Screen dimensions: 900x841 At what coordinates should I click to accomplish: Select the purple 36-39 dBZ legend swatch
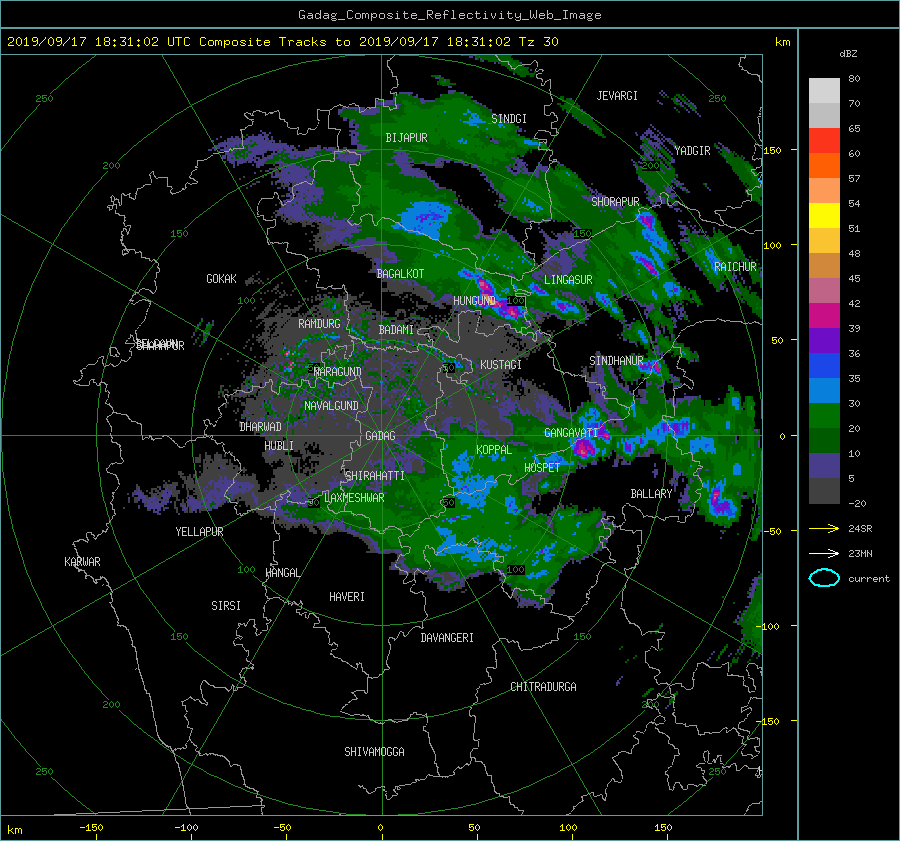pos(824,341)
